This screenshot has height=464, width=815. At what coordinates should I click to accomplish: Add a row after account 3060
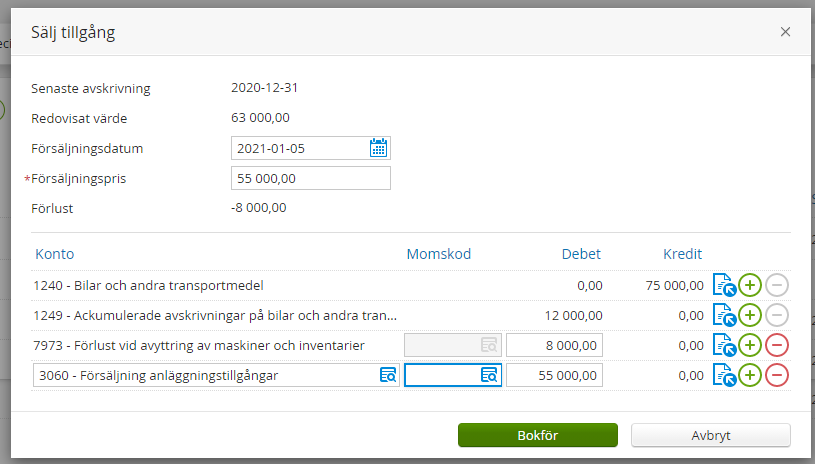click(x=750, y=376)
